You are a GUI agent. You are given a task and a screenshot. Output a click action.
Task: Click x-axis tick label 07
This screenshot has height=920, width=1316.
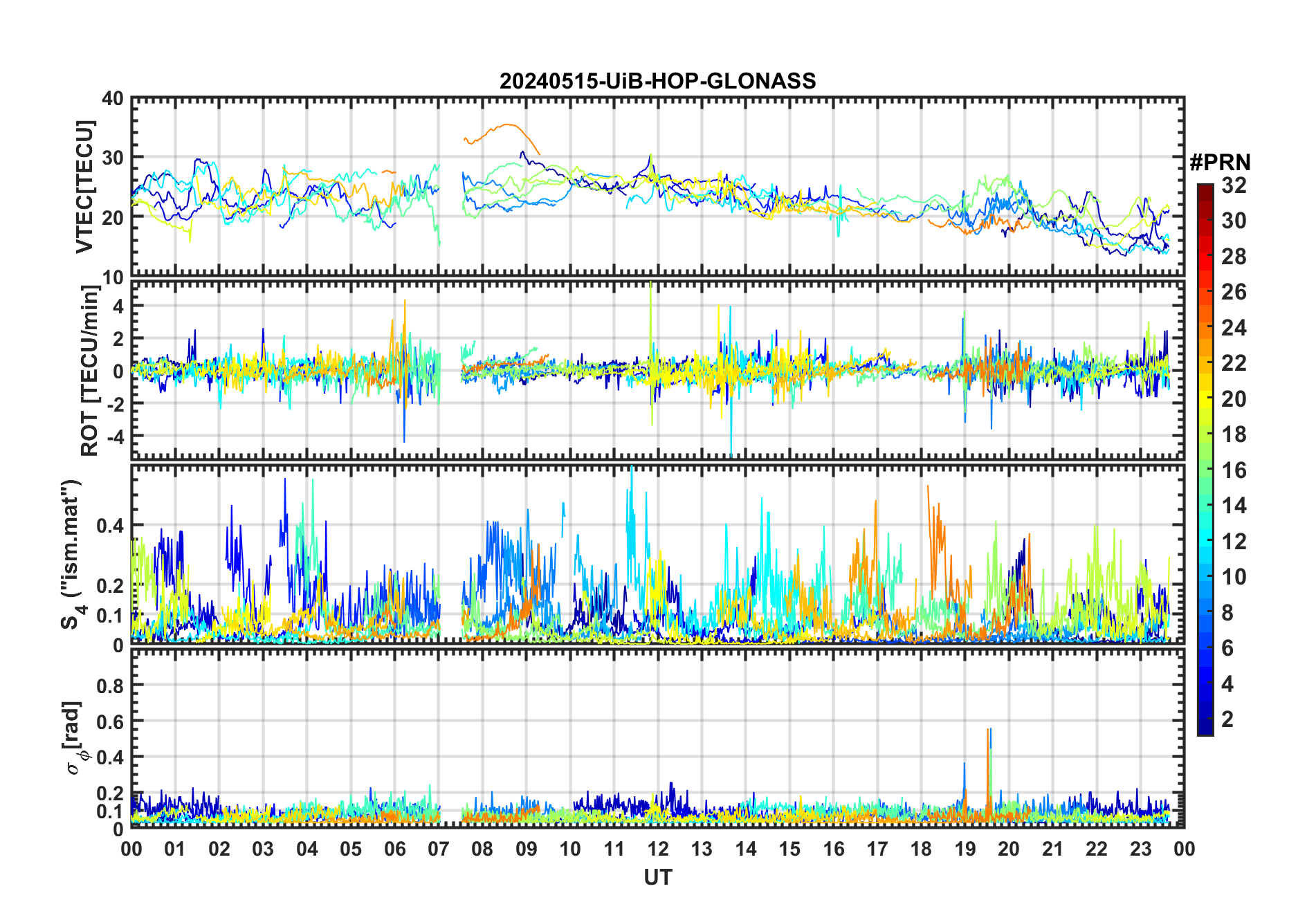[439, 849]
